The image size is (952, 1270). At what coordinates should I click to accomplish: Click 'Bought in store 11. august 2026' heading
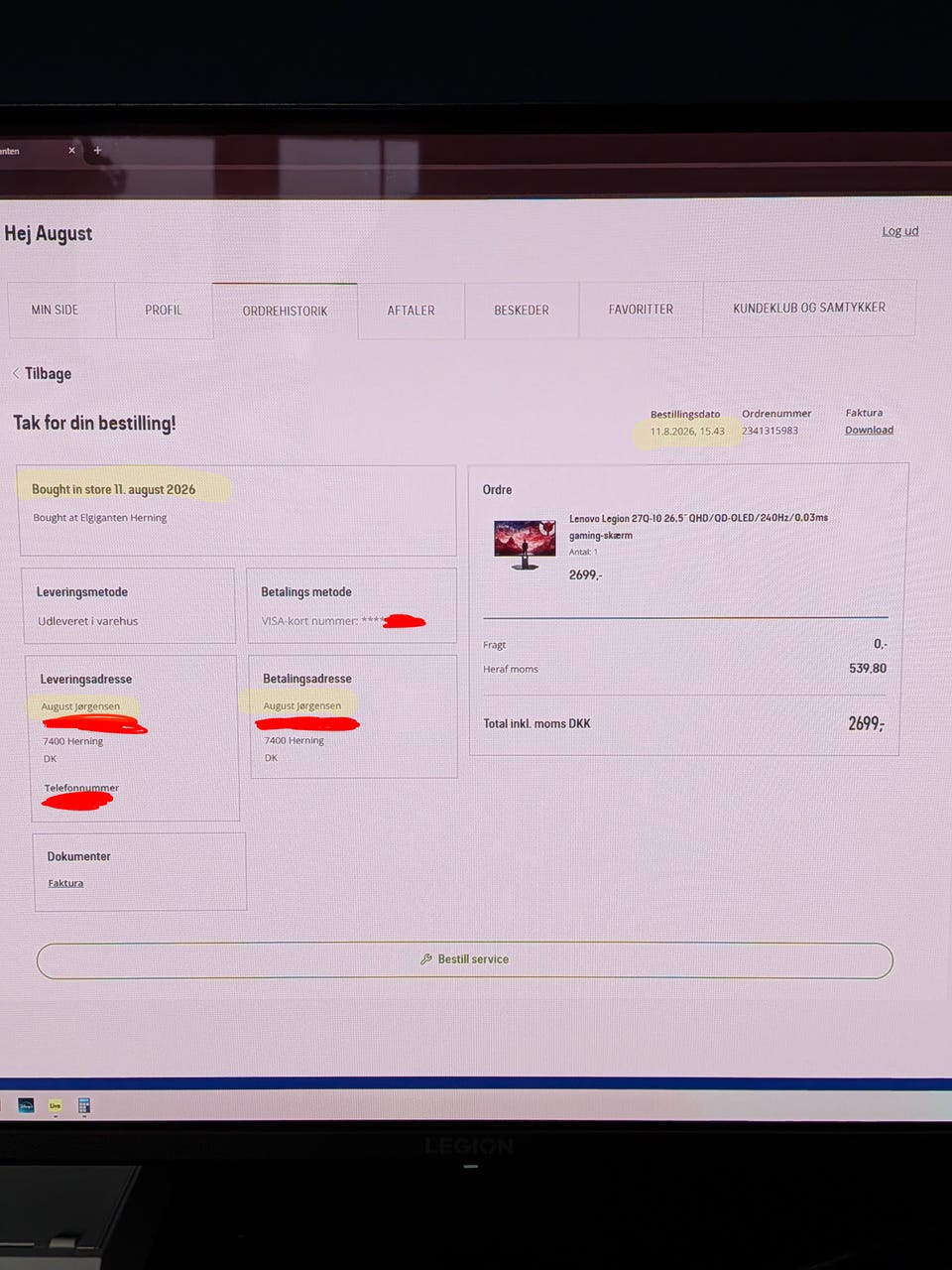[113, 489]
